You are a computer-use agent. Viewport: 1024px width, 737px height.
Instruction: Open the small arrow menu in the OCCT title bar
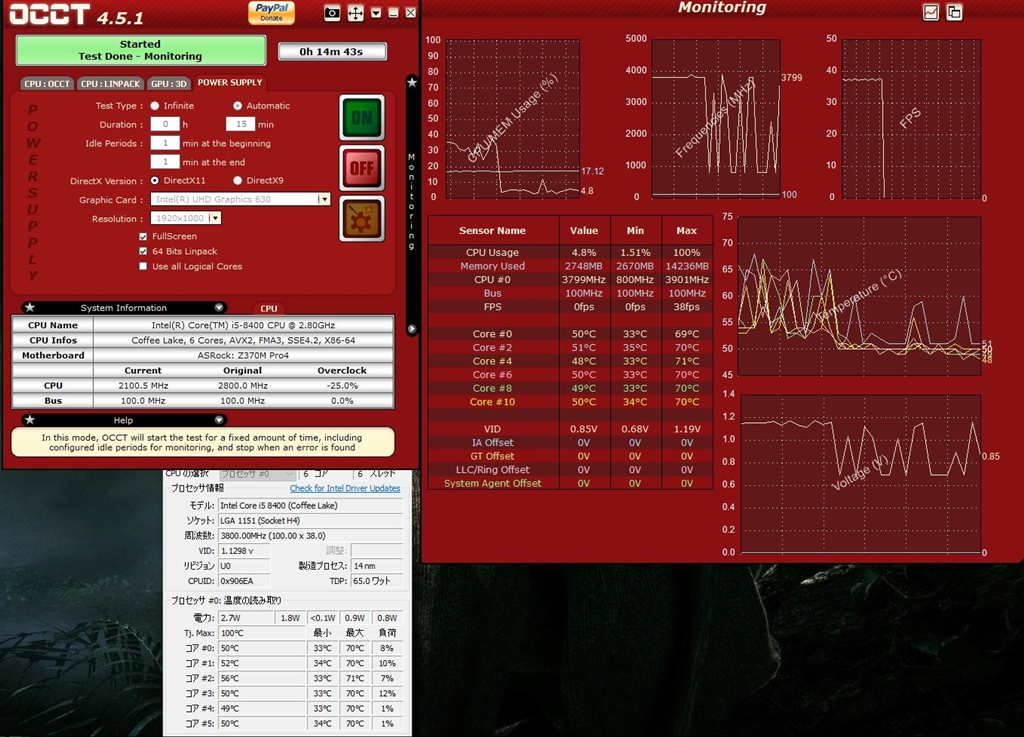376,13
